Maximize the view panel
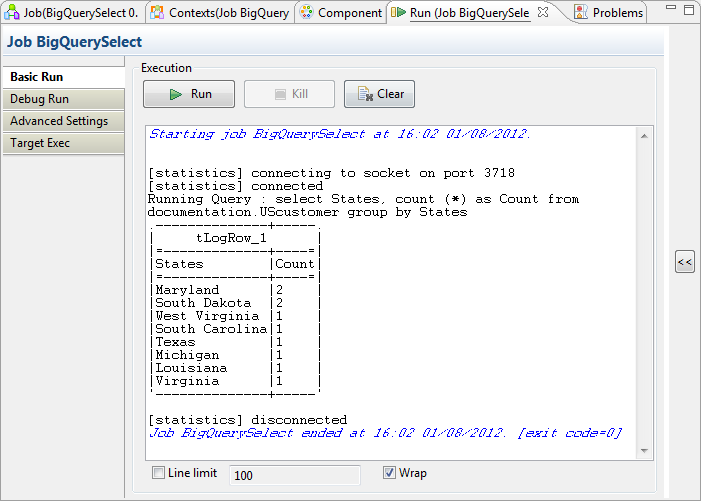Viewport: 701px width, 501px height. pyautogui.click(x=689, y=9)
